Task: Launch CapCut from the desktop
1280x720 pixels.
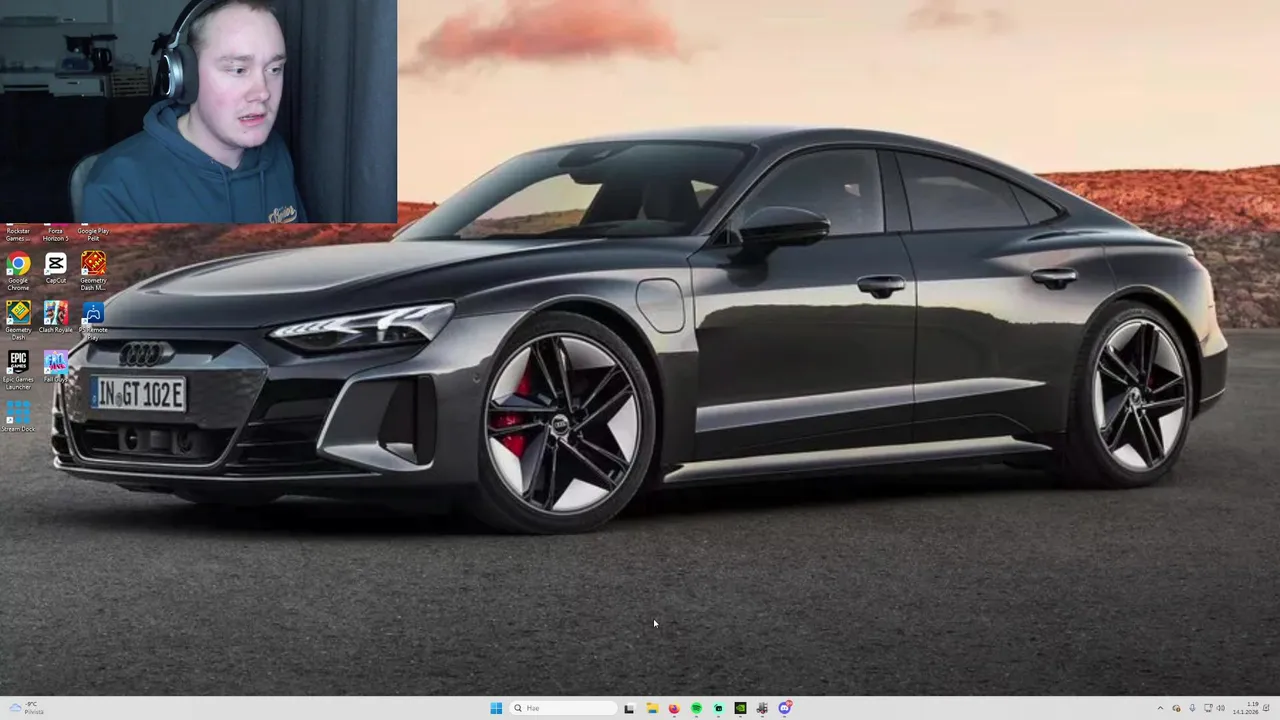Action: 56,269
